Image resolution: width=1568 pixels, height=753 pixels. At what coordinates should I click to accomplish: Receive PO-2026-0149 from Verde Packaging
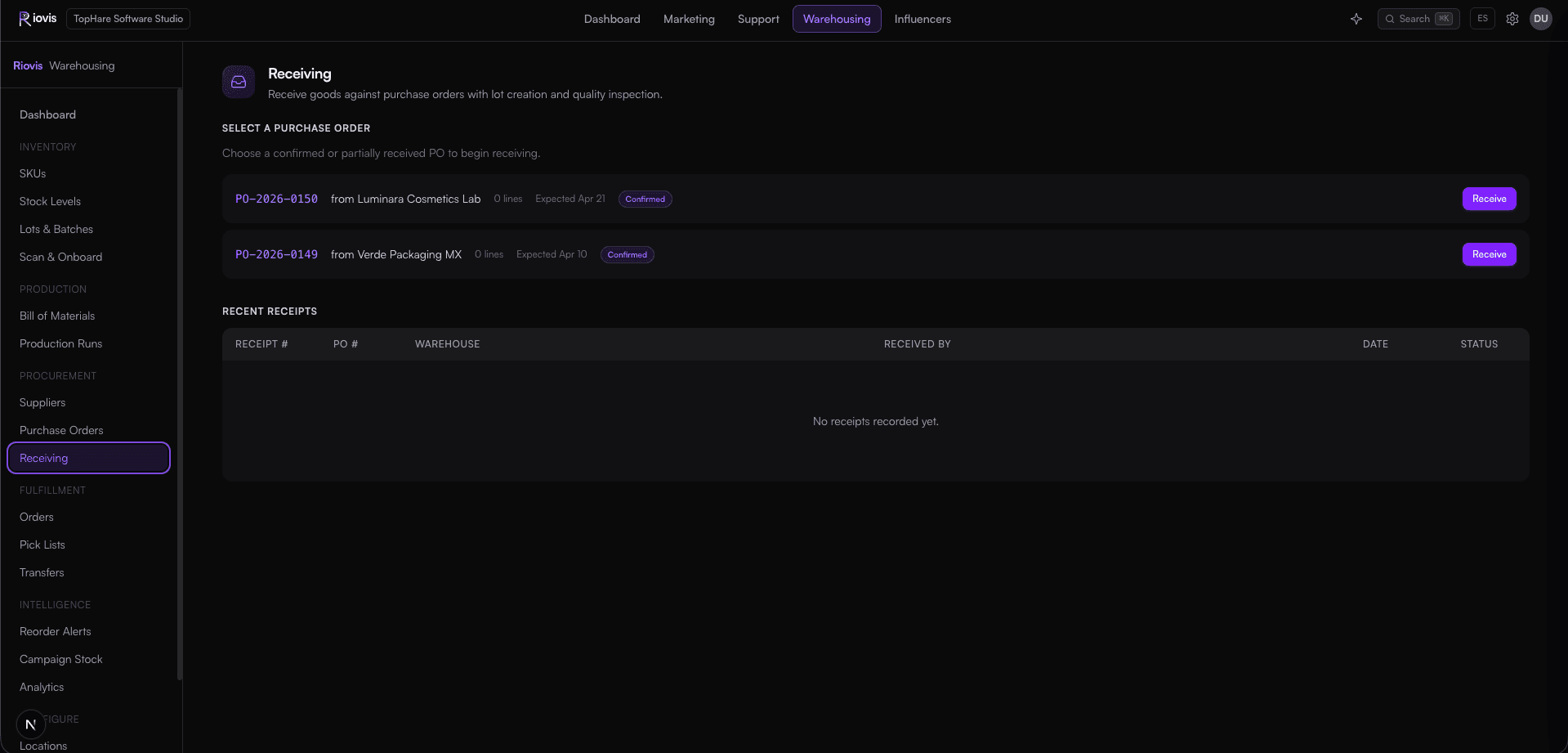click(1489, 254)
